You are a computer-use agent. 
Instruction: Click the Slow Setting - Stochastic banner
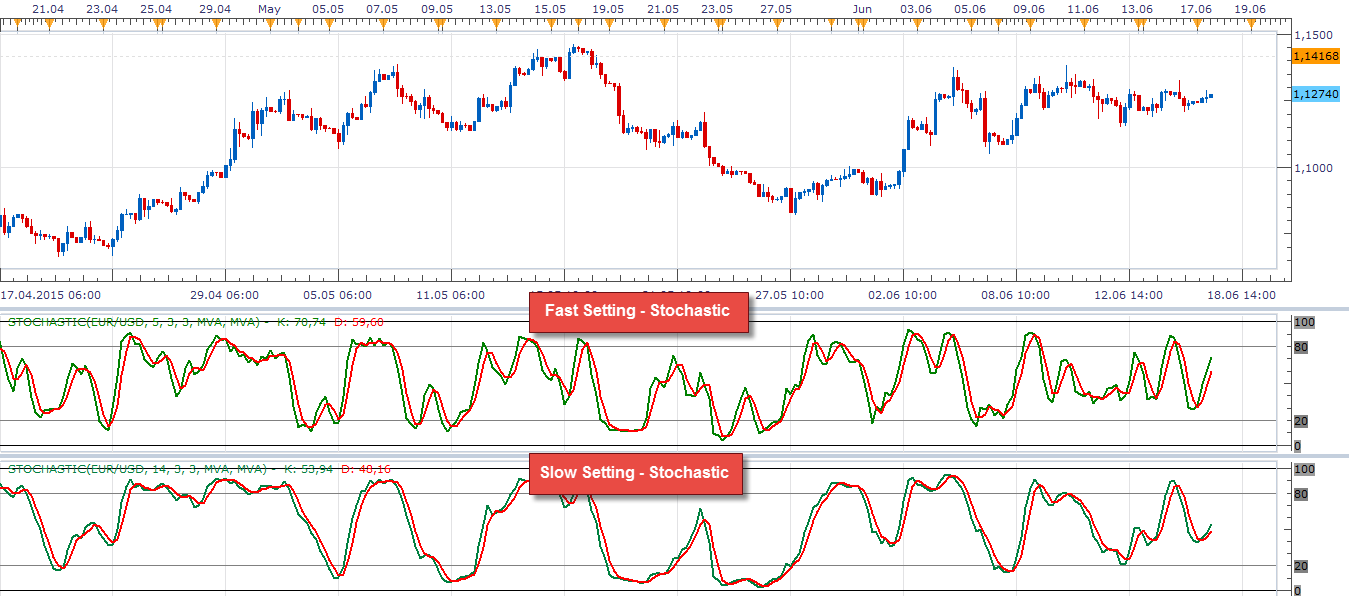[638, 473]
